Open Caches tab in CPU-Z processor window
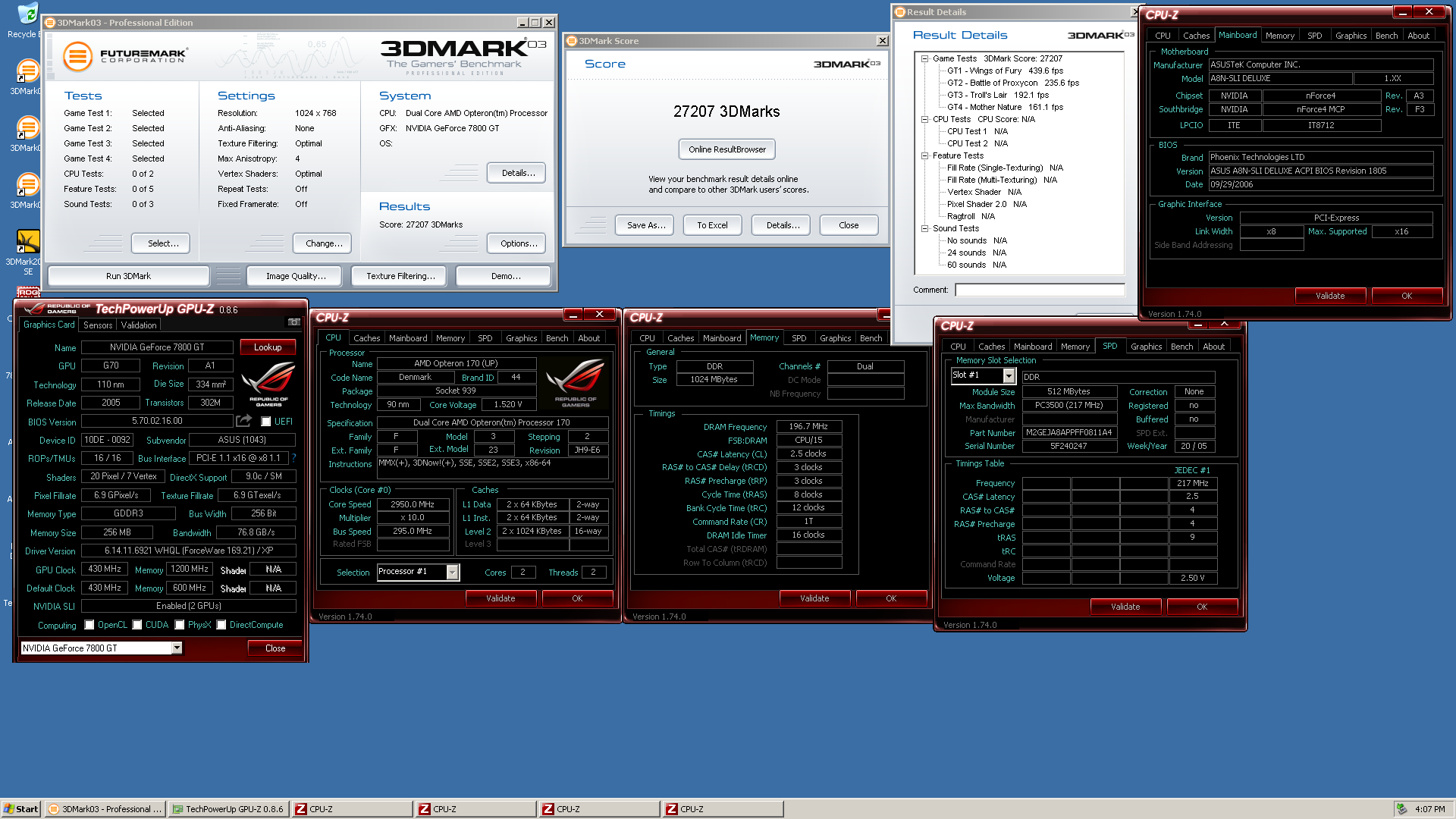This screenshot has width=1456, height=819. pyautogui.click(x=367, y=338)
